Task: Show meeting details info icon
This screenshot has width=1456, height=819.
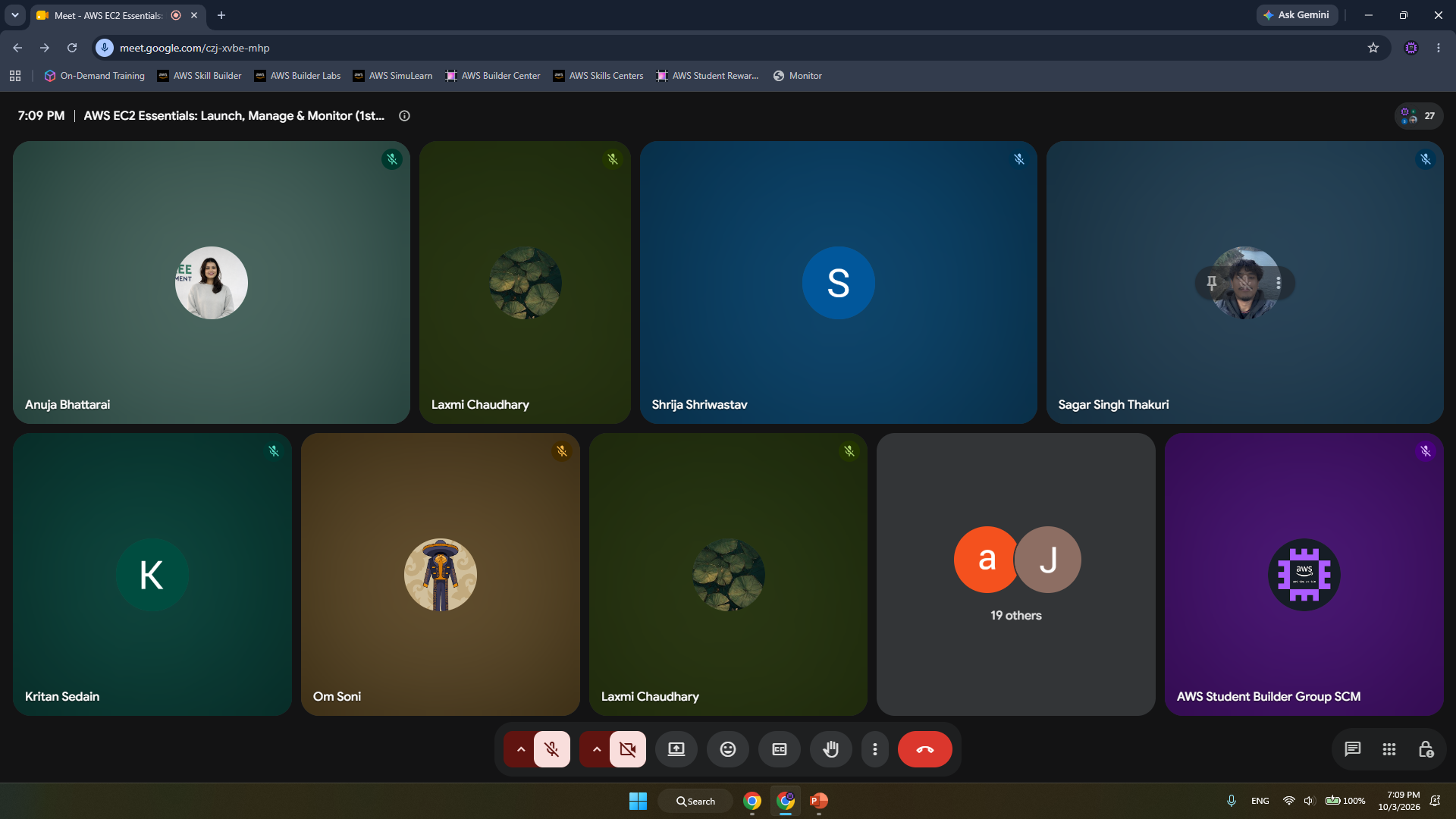Action: coord(404,116)
